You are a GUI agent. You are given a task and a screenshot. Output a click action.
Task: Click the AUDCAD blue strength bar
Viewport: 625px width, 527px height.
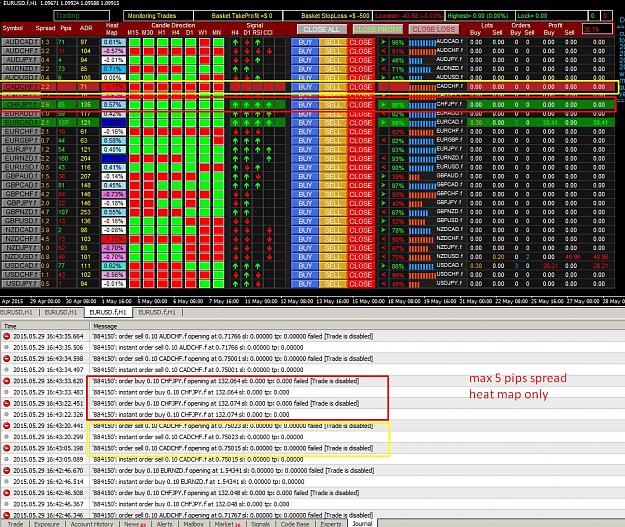click(422, 43)
